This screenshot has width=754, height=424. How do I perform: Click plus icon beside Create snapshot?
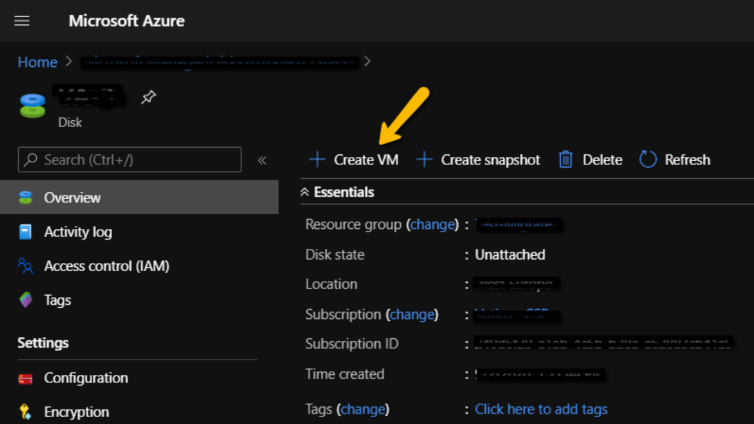click(424, 160)
